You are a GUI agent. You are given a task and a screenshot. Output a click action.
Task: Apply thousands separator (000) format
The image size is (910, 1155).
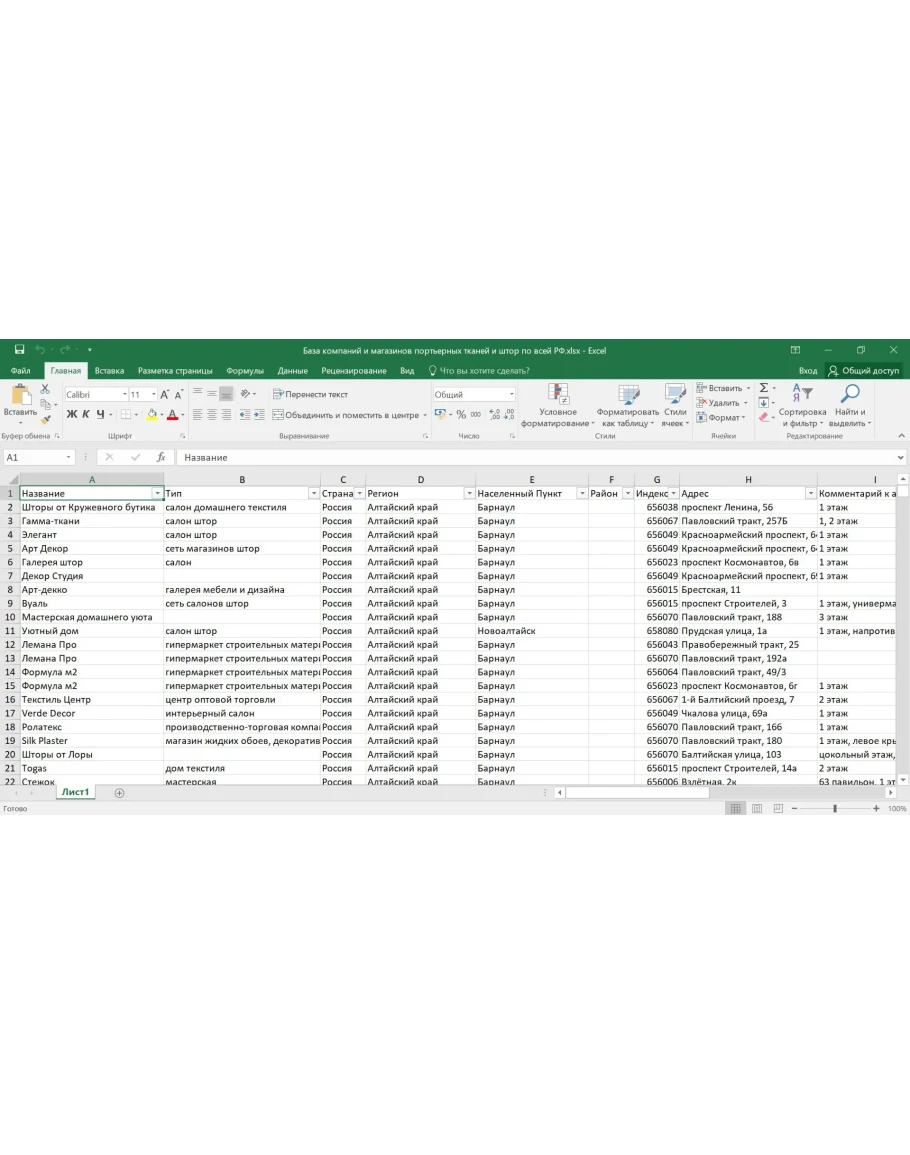point(476,415)
